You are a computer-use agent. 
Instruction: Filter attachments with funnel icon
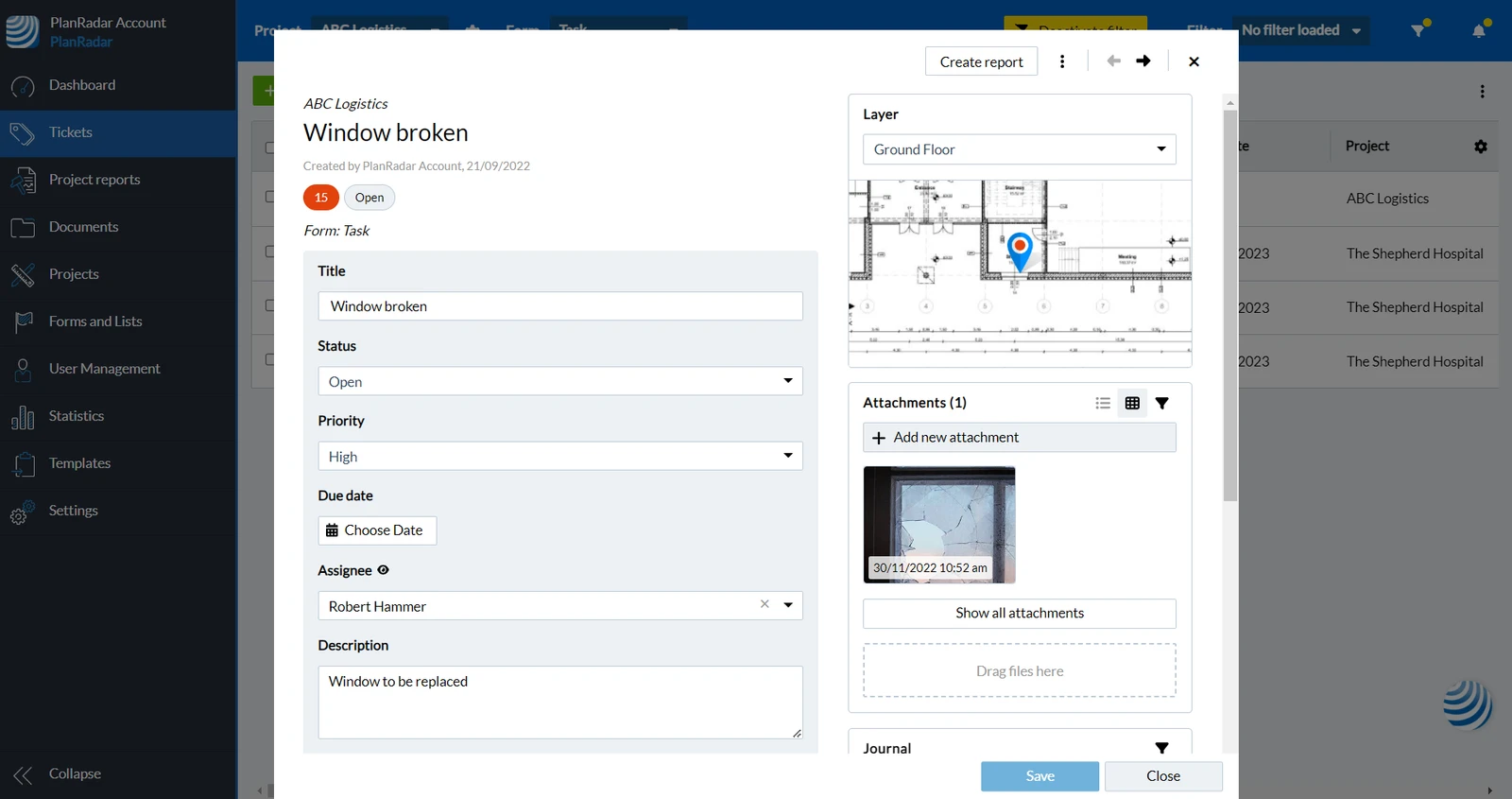(x=1162, y=403)
